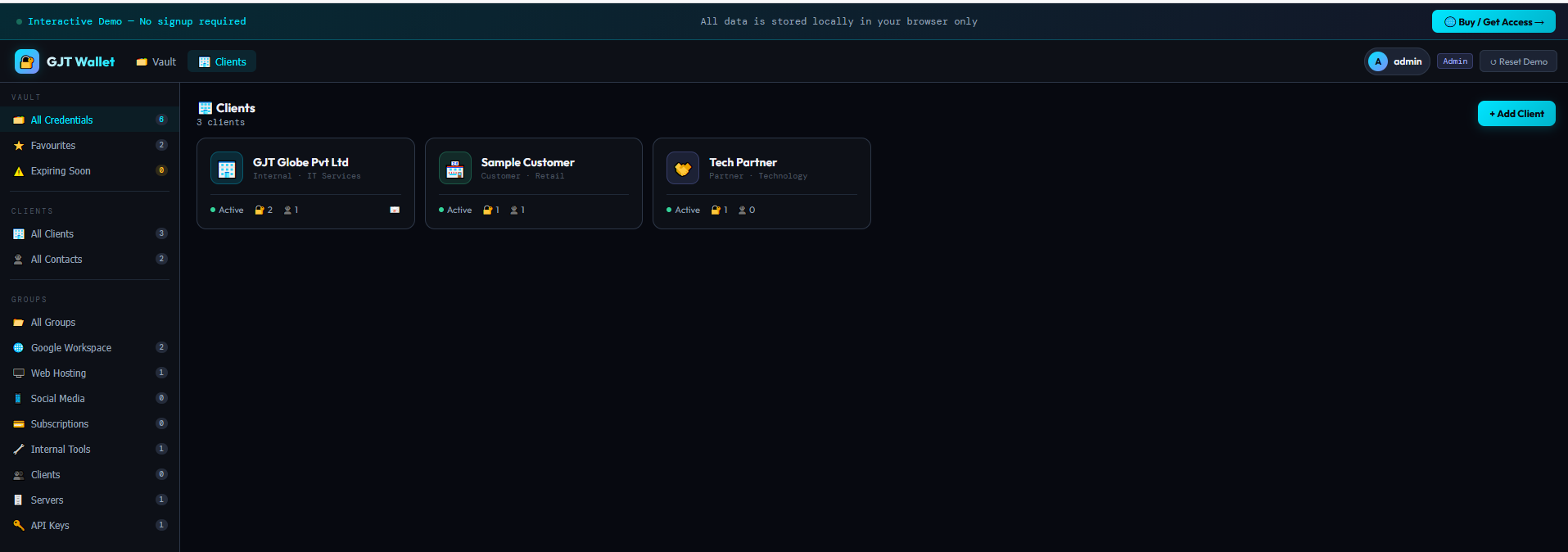1568x552 pixels.
Task: Open Favourites in sidebar
Action: (x=89, y=145)
